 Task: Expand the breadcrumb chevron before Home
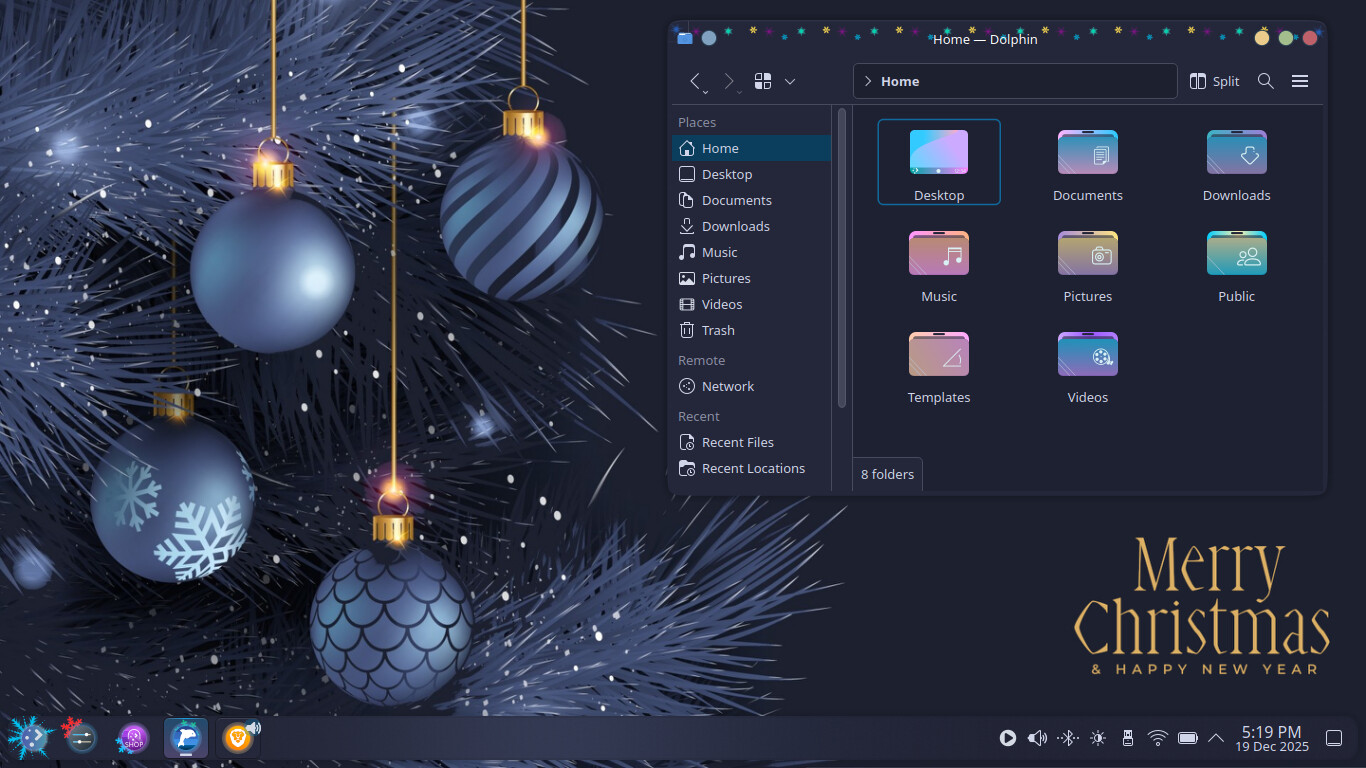[867, 81]
